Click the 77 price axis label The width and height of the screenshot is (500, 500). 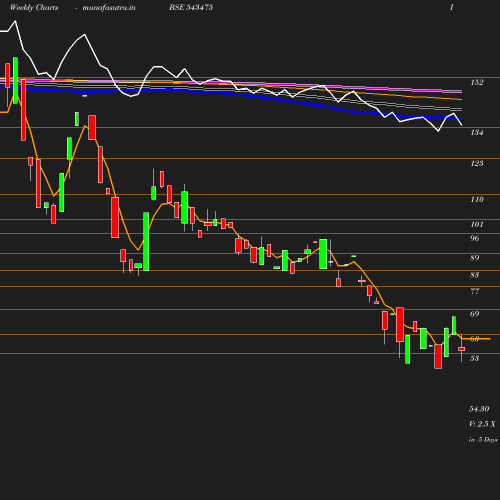[475, 291]
